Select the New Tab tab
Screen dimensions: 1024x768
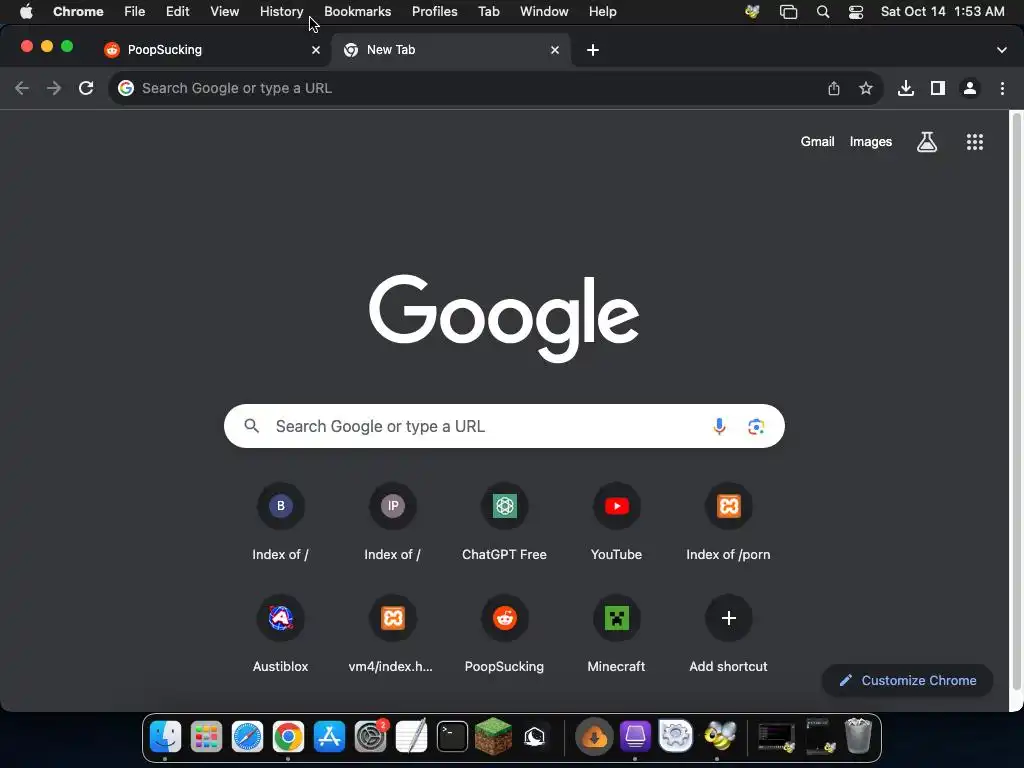[451, 50]
